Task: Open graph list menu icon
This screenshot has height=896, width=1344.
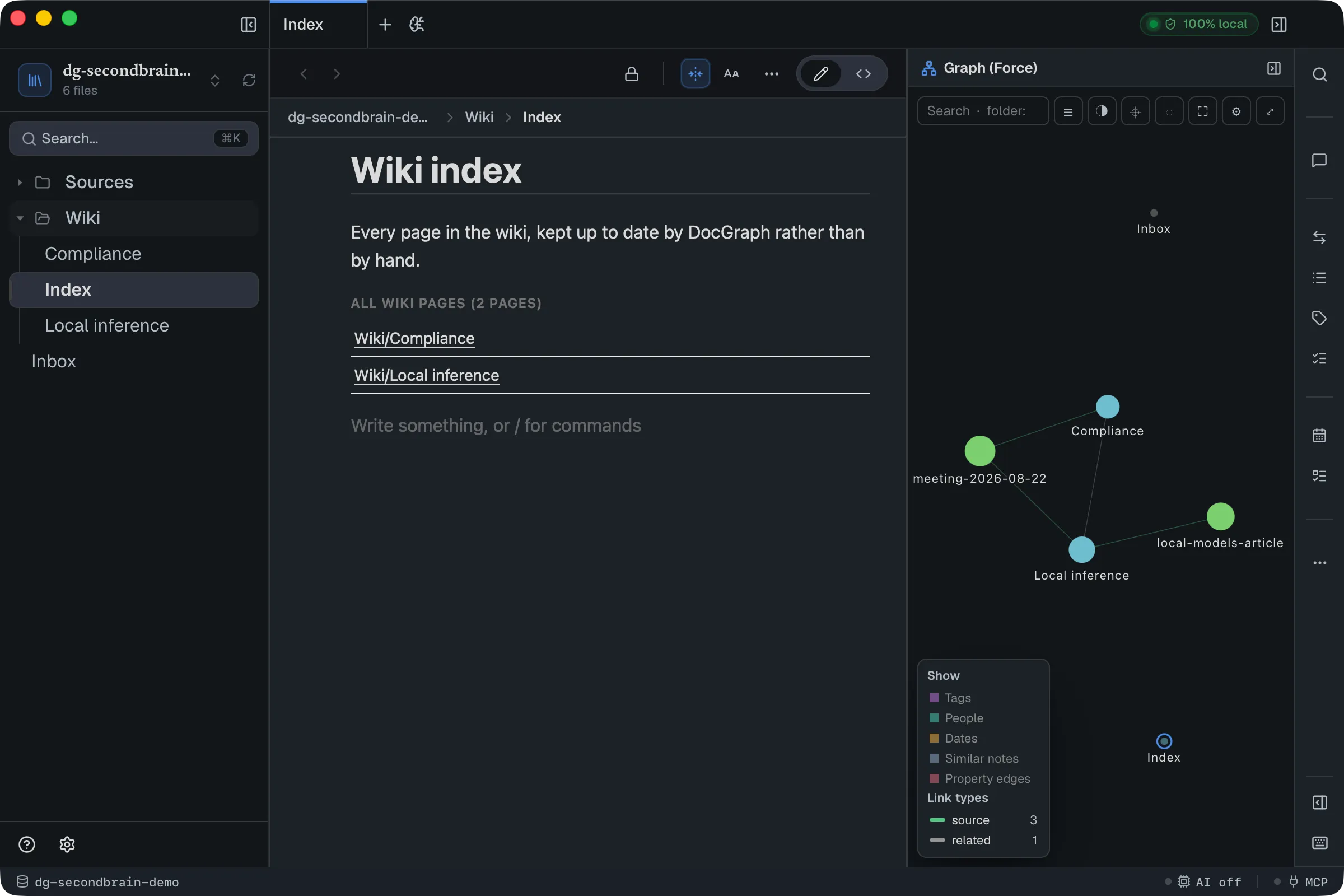Action: click(x=1068, y=111)
